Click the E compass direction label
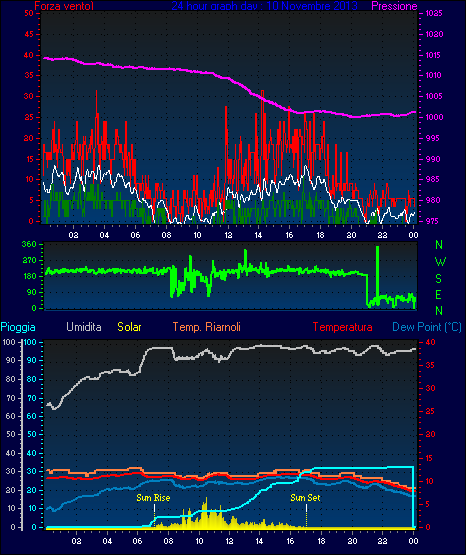The image size is (466, 555). click(x=438, y=294)
